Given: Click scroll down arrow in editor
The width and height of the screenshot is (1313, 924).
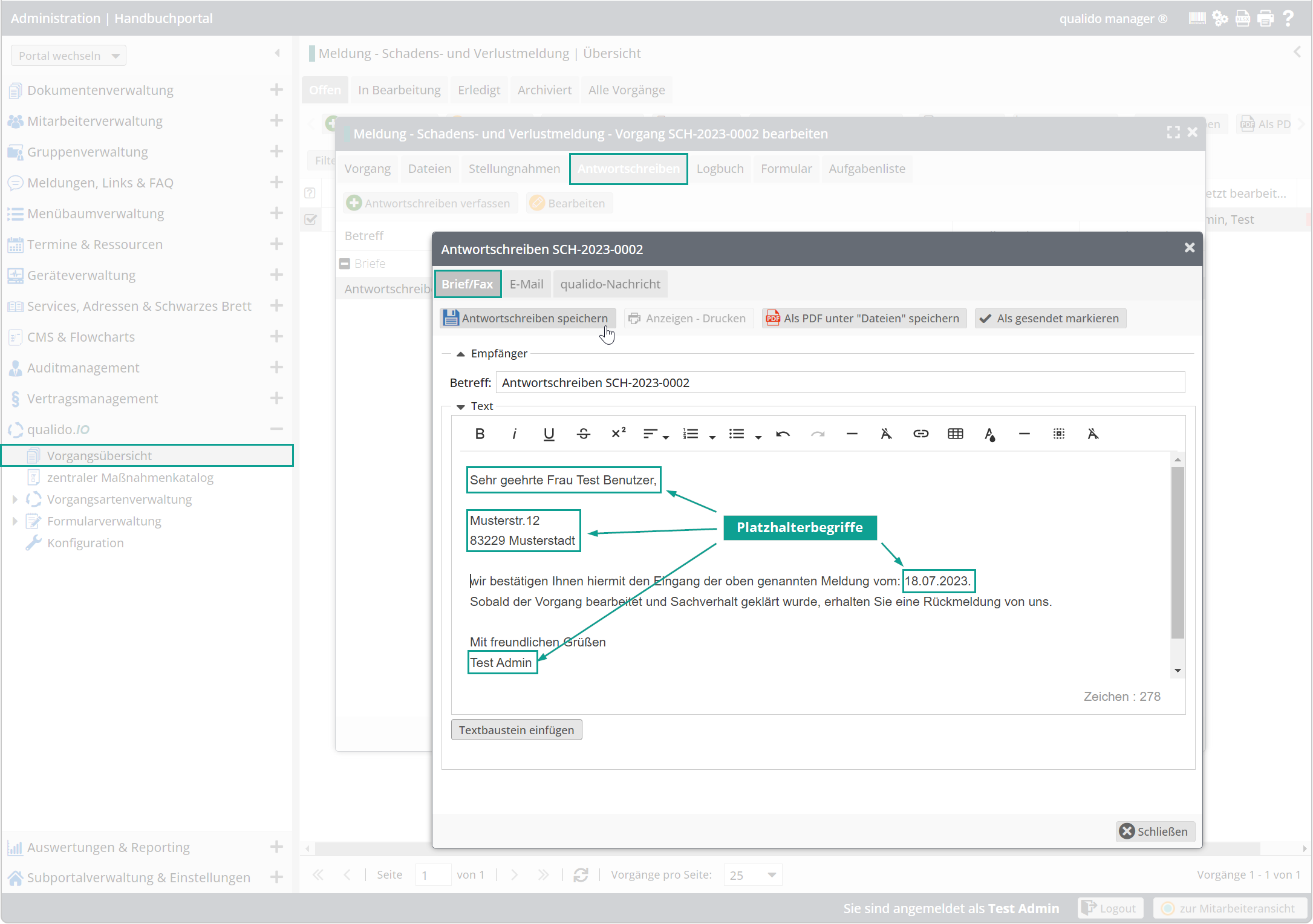Looking at the screenshot, I should (1178, 671).
